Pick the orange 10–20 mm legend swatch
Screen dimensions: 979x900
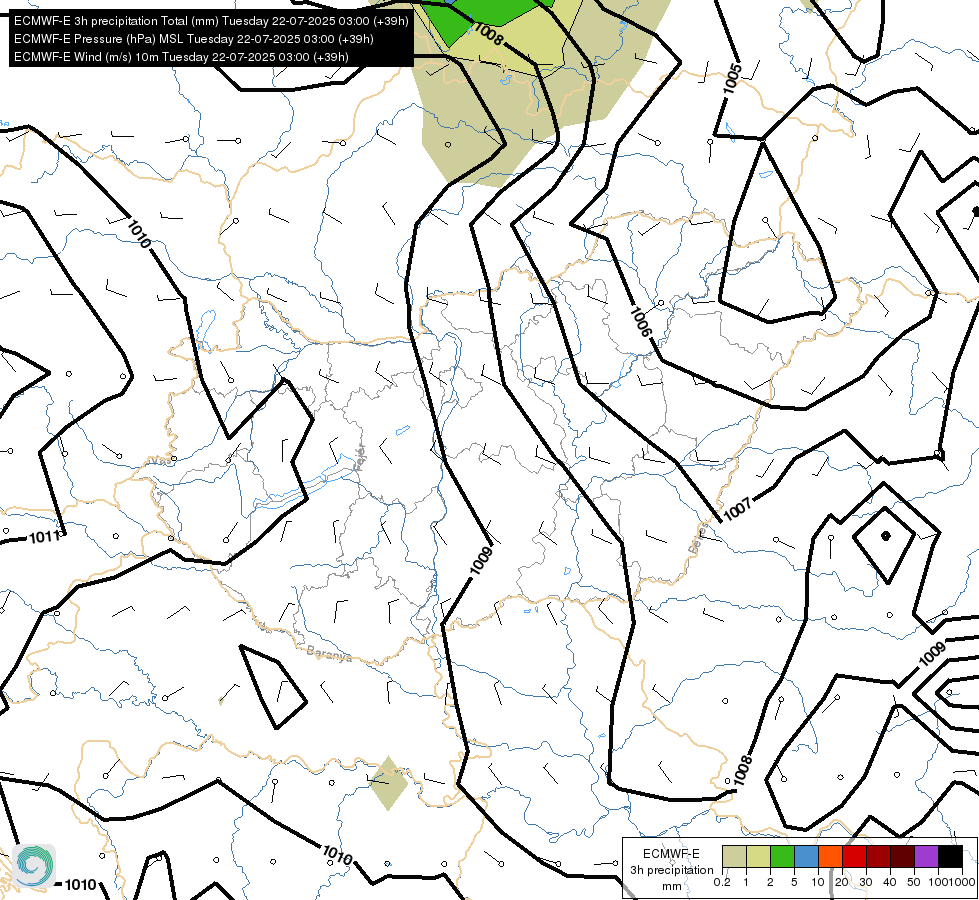coord(830,856)
